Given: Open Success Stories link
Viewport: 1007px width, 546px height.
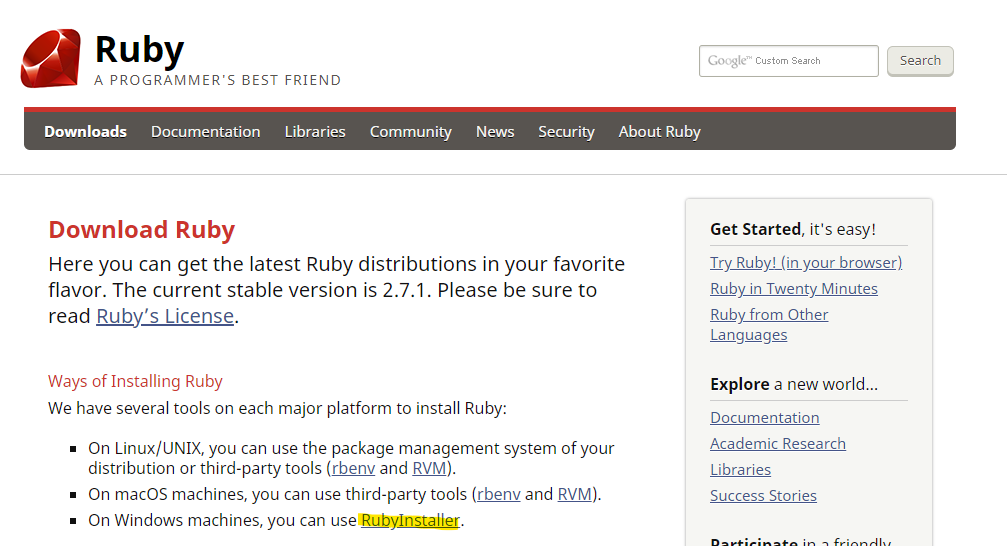Looking at the screenshot, I should coord(764,496).
